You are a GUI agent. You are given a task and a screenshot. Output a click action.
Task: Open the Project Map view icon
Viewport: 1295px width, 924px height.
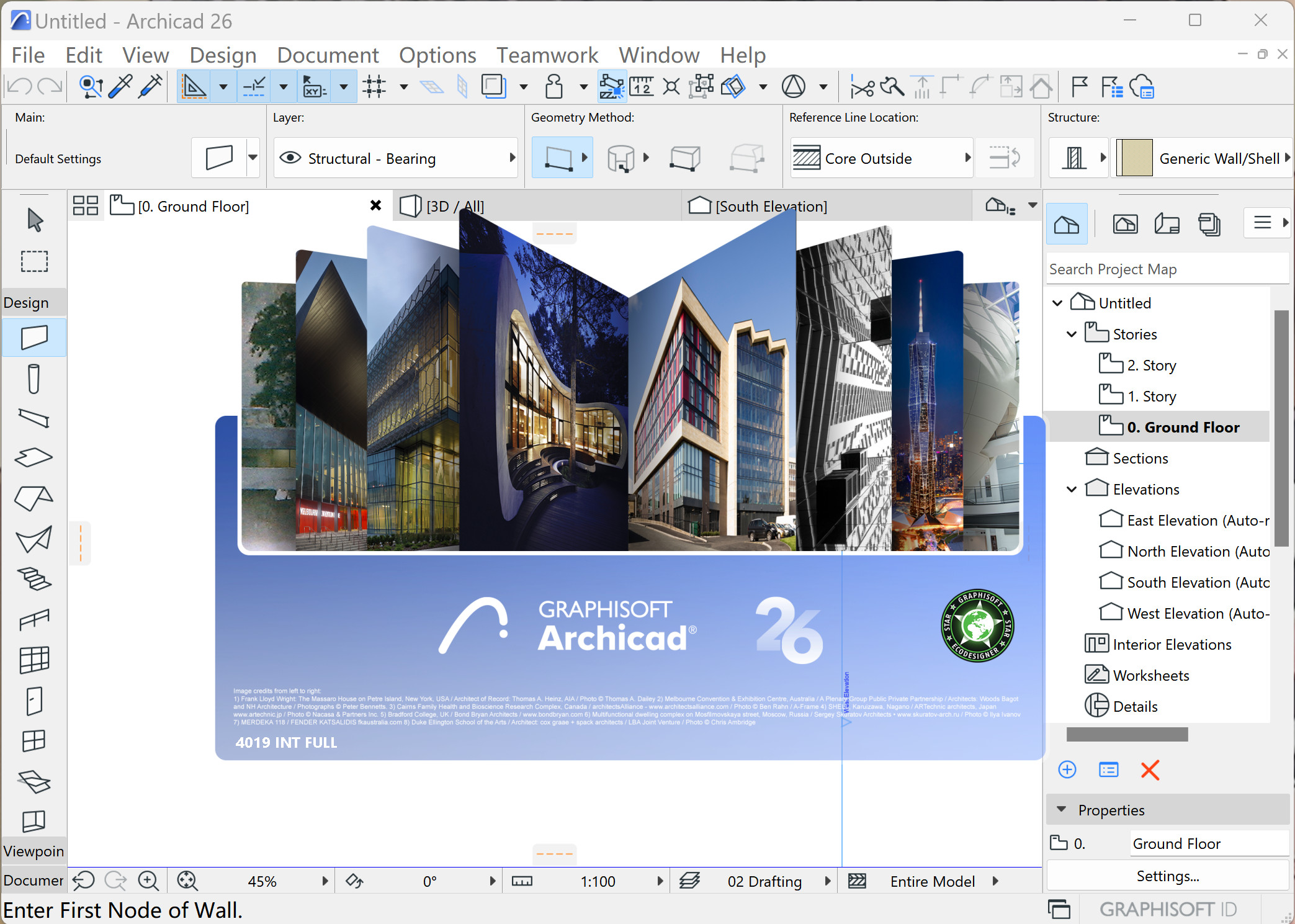click(1067, 223)
